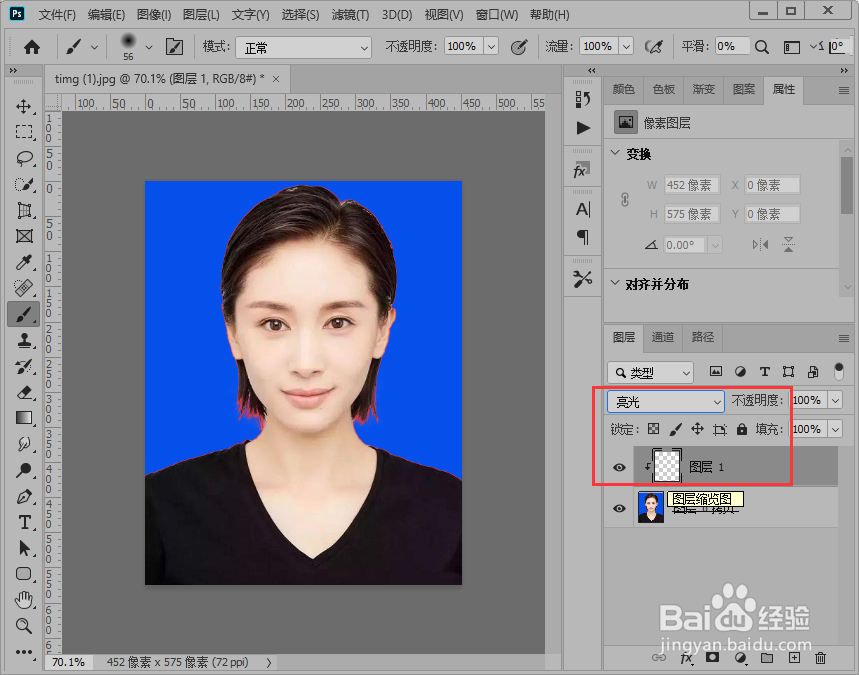This screenshot has width=859, height=675.
Task: Click the delete layer trash icon
Action: [820, 657]
